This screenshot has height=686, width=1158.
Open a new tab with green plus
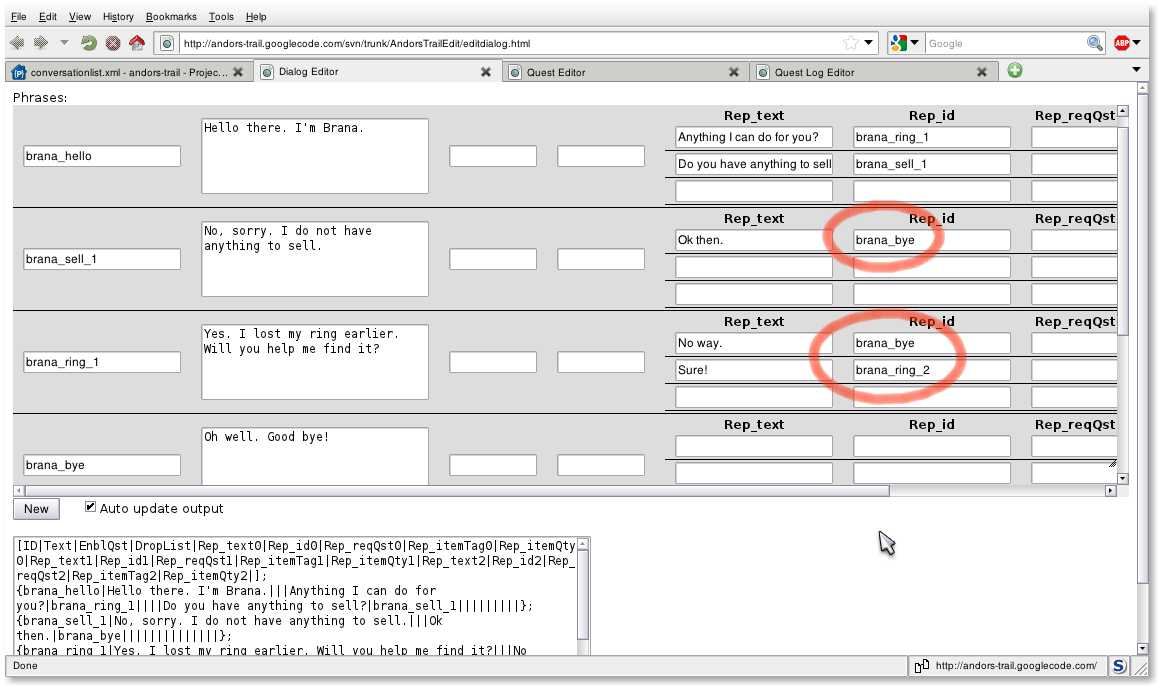pos(1015,71)
